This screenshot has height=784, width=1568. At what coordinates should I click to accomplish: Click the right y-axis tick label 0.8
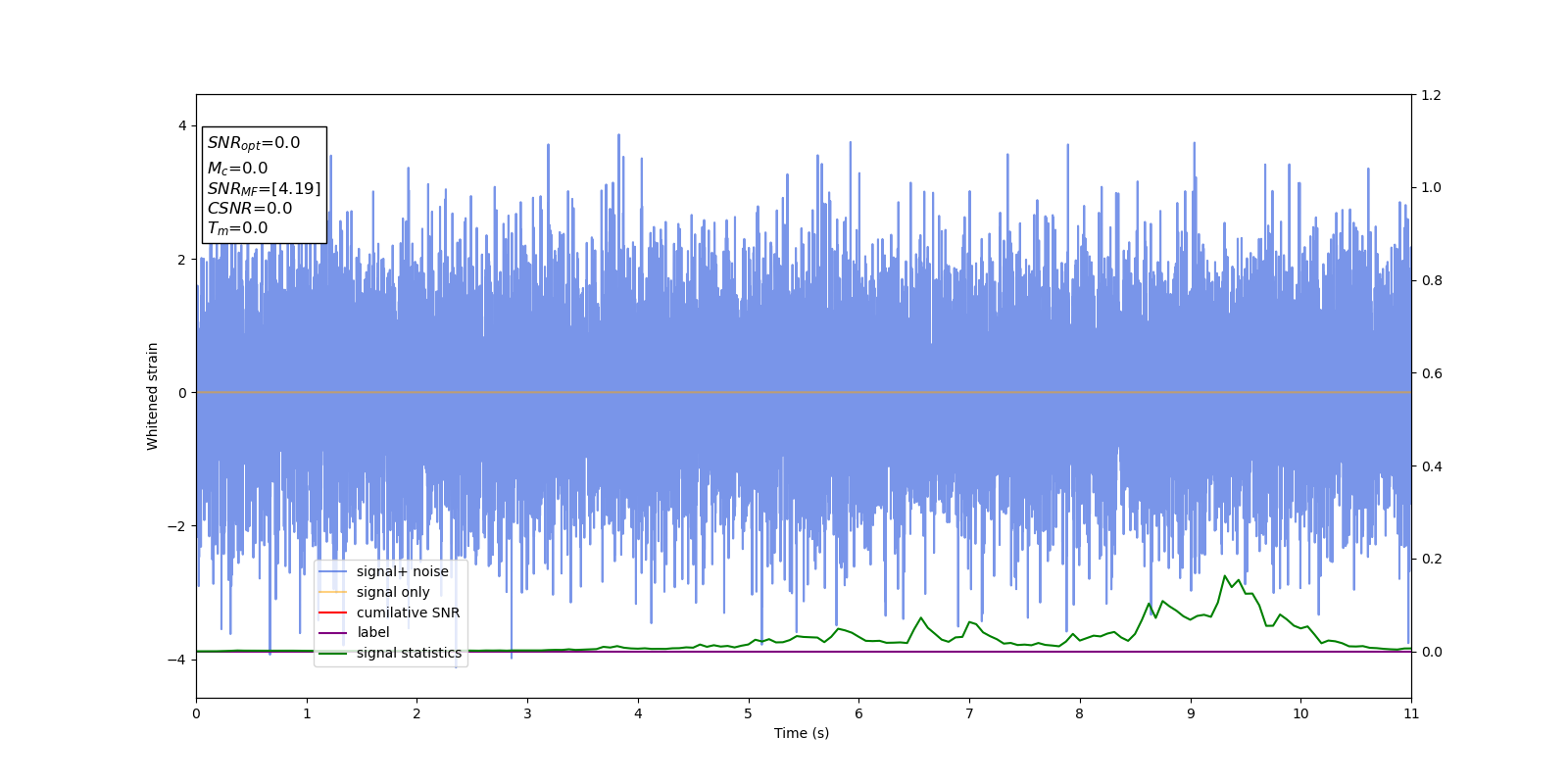tap(1432, 280)
